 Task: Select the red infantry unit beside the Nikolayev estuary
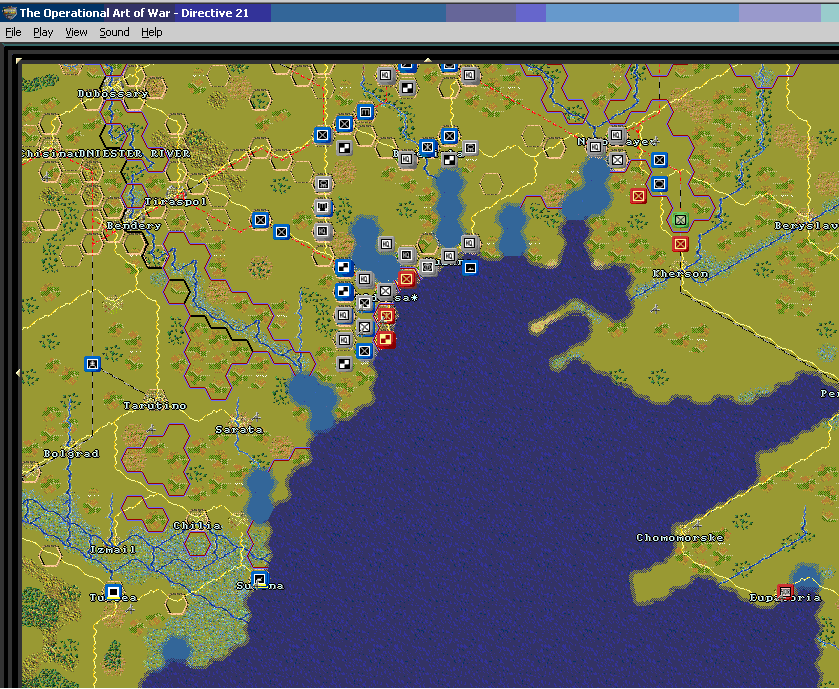[638, 196]
